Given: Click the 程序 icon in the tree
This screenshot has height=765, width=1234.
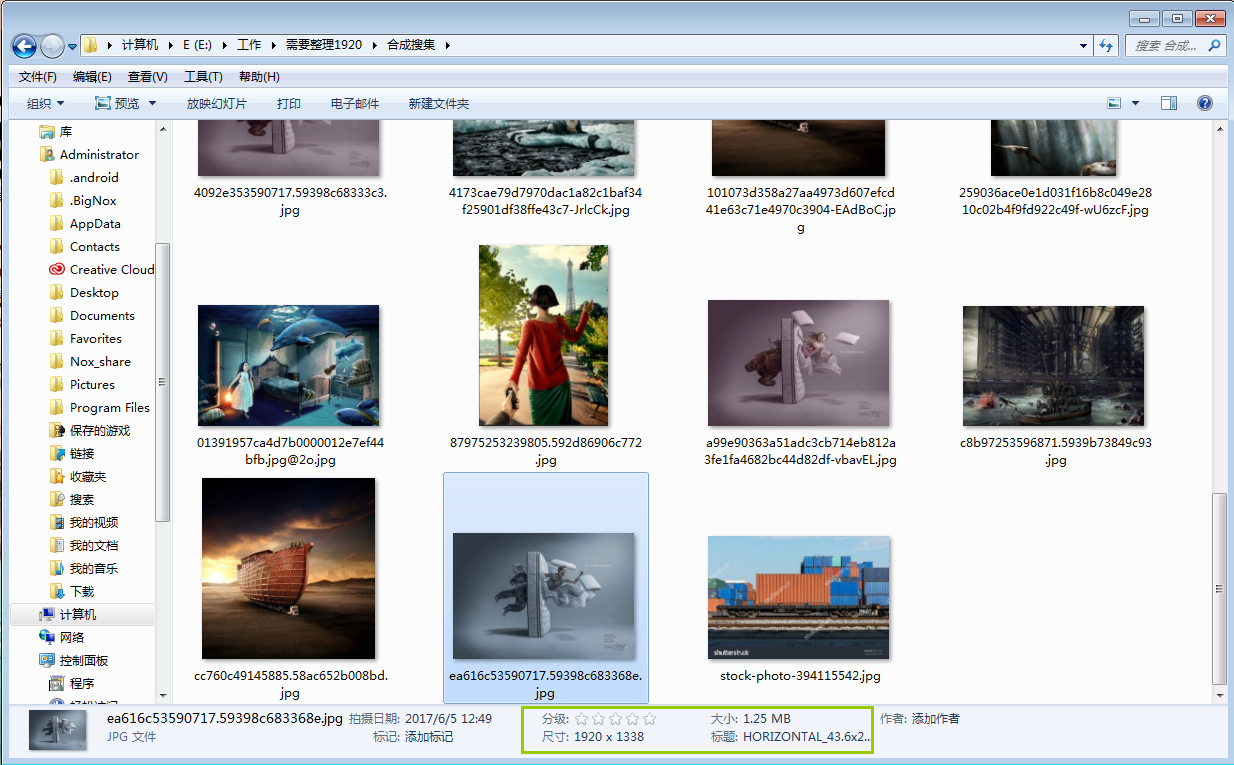Looking at the screenshot, I should tap(57, 683).
